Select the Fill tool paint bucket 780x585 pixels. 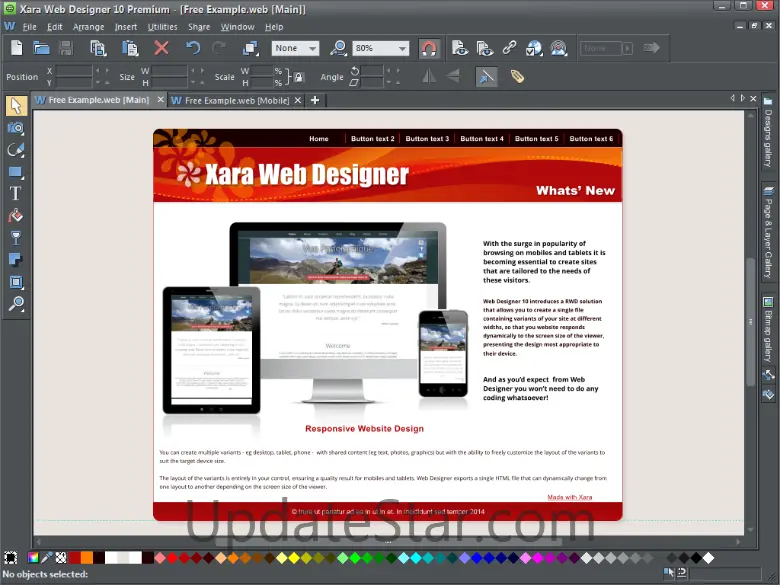[15, 216]
